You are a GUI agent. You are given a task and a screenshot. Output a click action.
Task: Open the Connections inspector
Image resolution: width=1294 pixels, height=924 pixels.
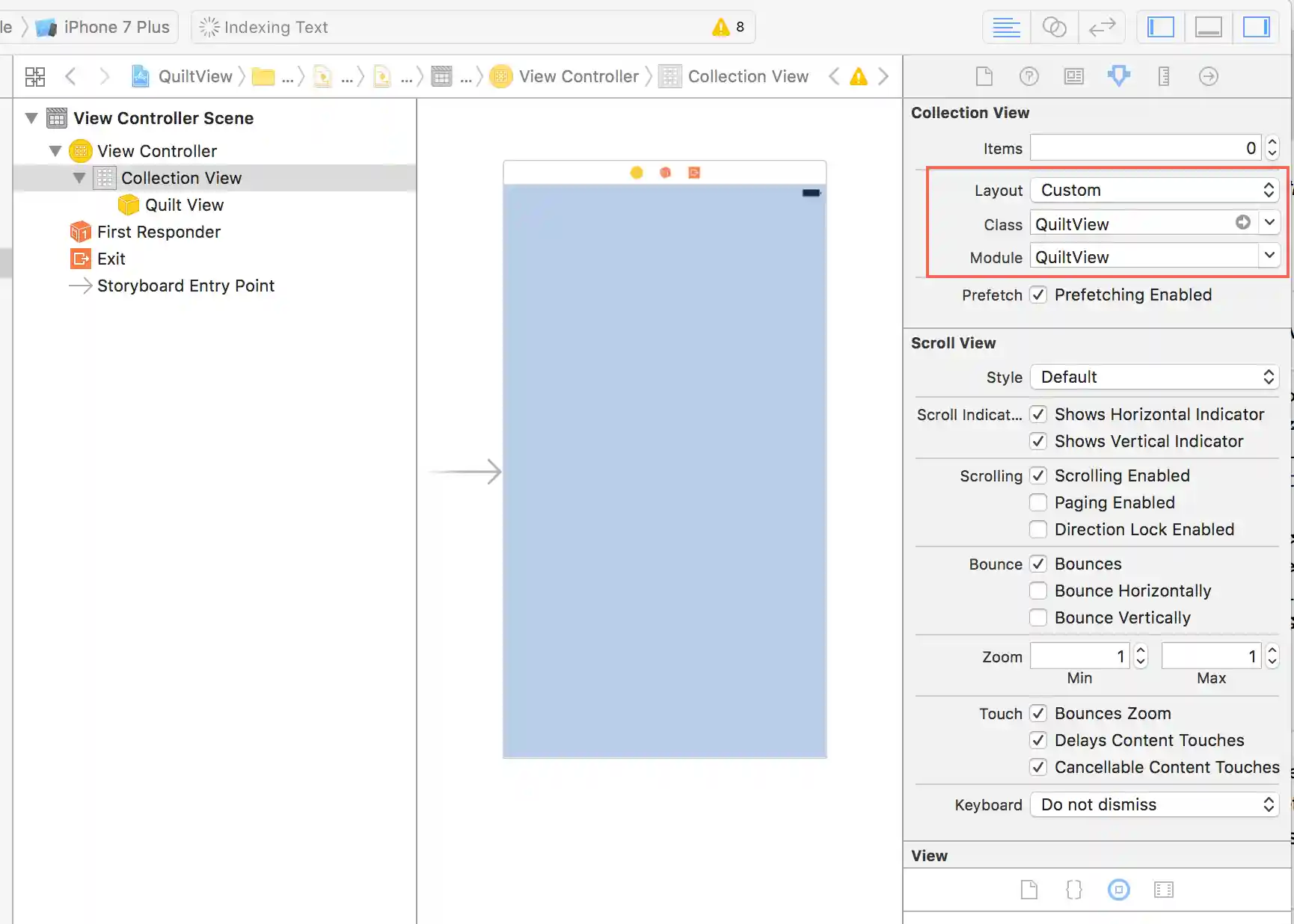coord(1208,76)
